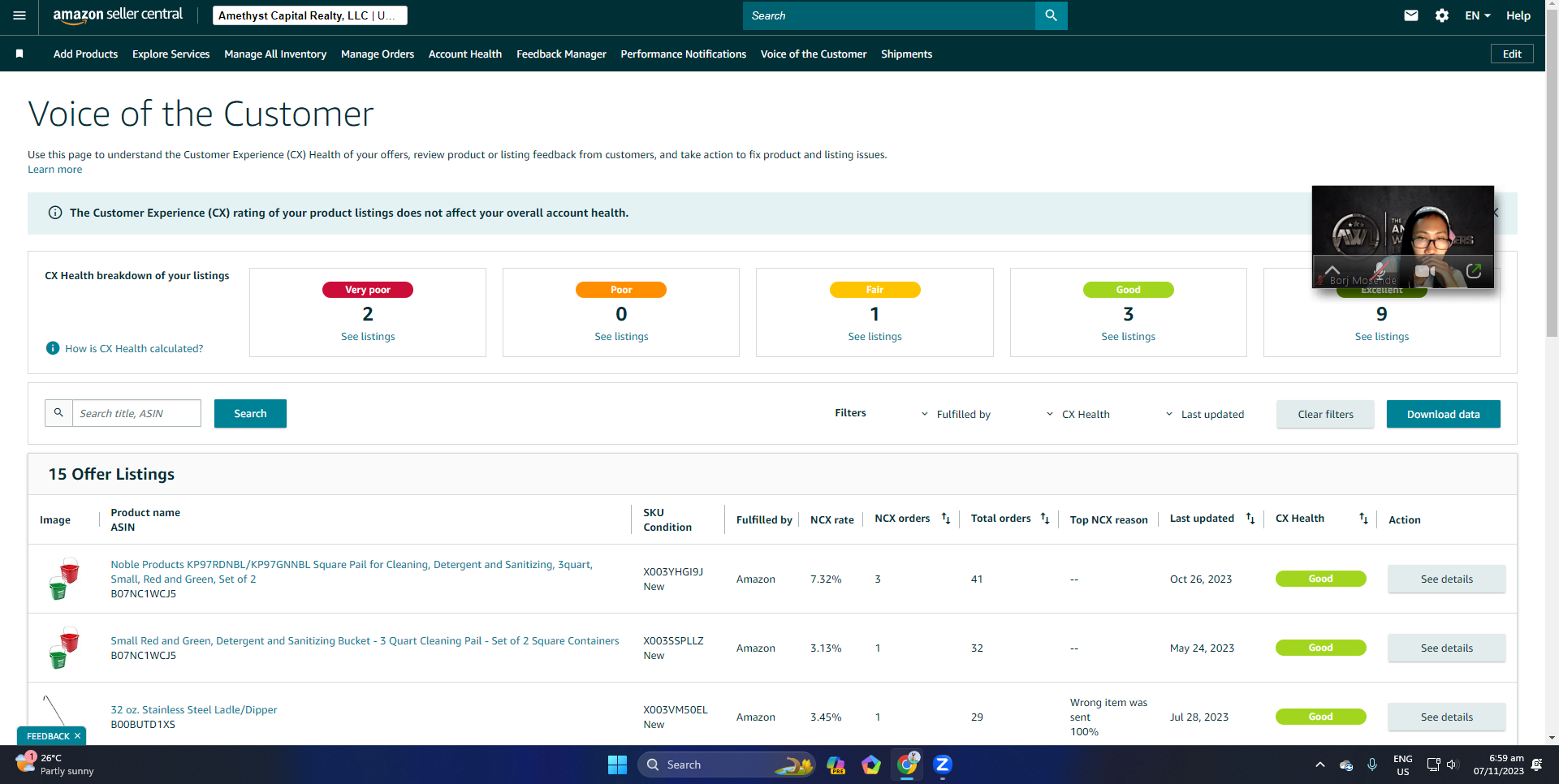
Task: Expand the CX Health filter dropdown
Action: [1078, 414]
